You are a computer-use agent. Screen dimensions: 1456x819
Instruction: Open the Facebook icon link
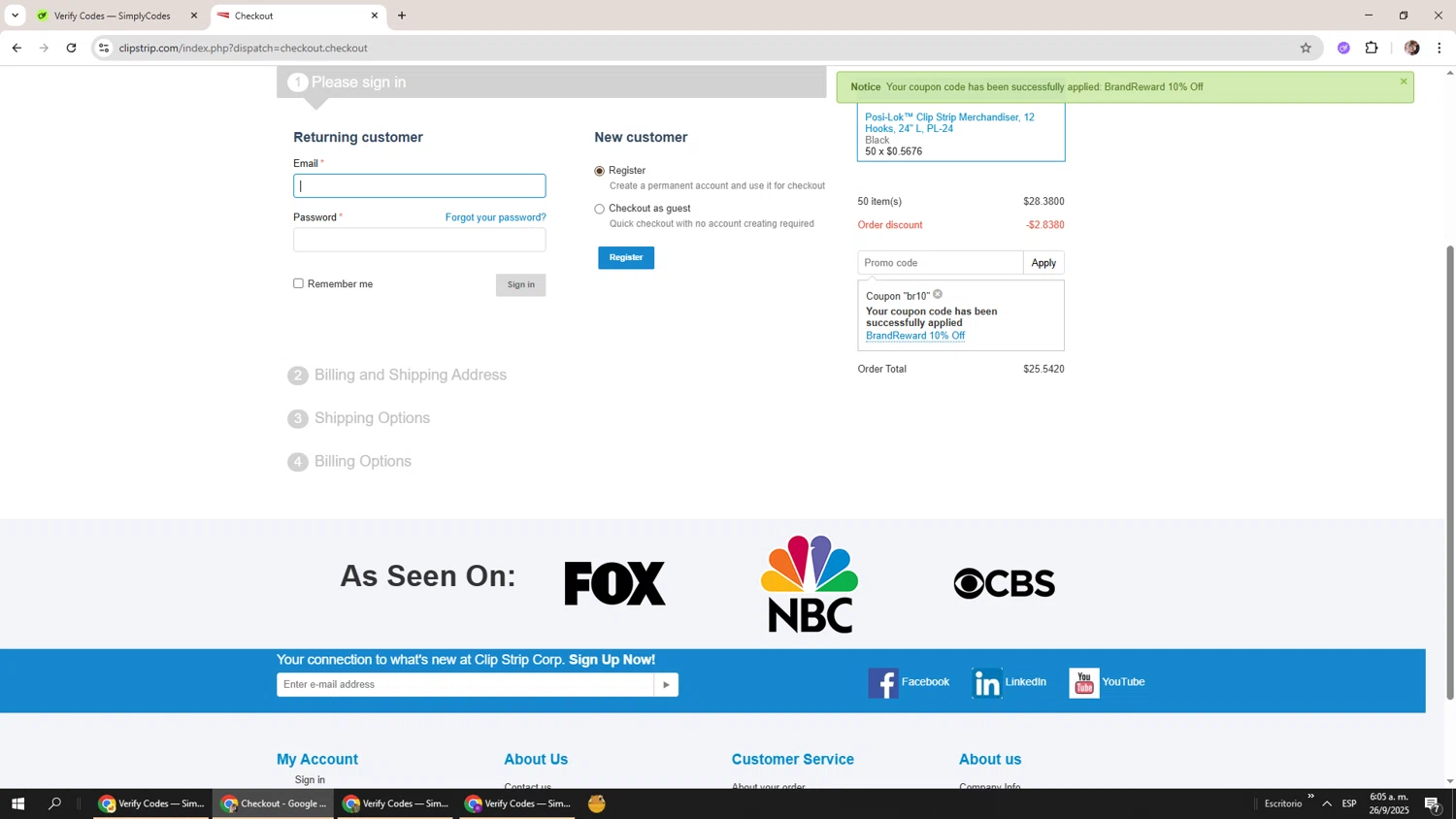point(883,683)
